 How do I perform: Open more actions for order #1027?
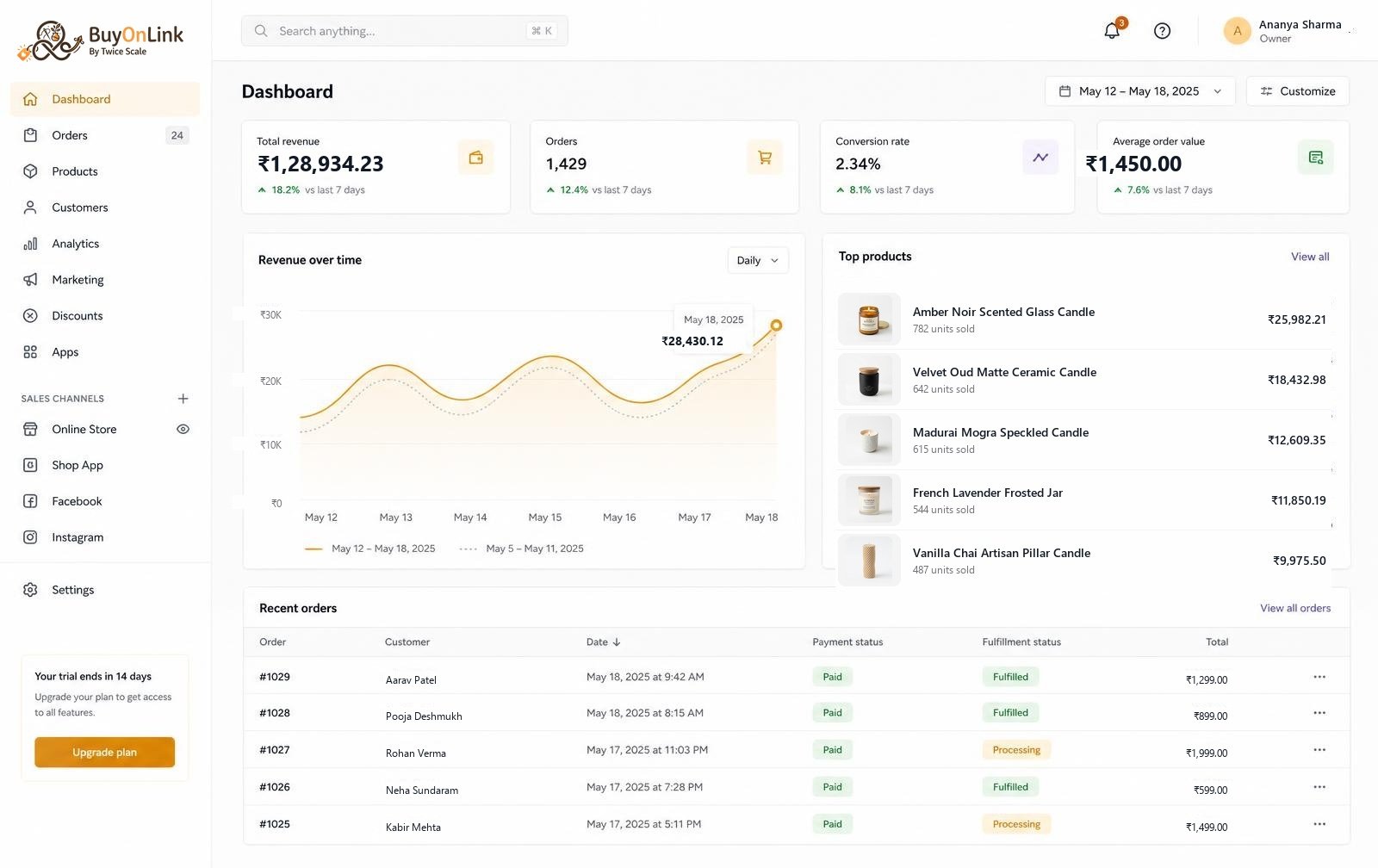pyautogui.click(x=1319, y=750)
